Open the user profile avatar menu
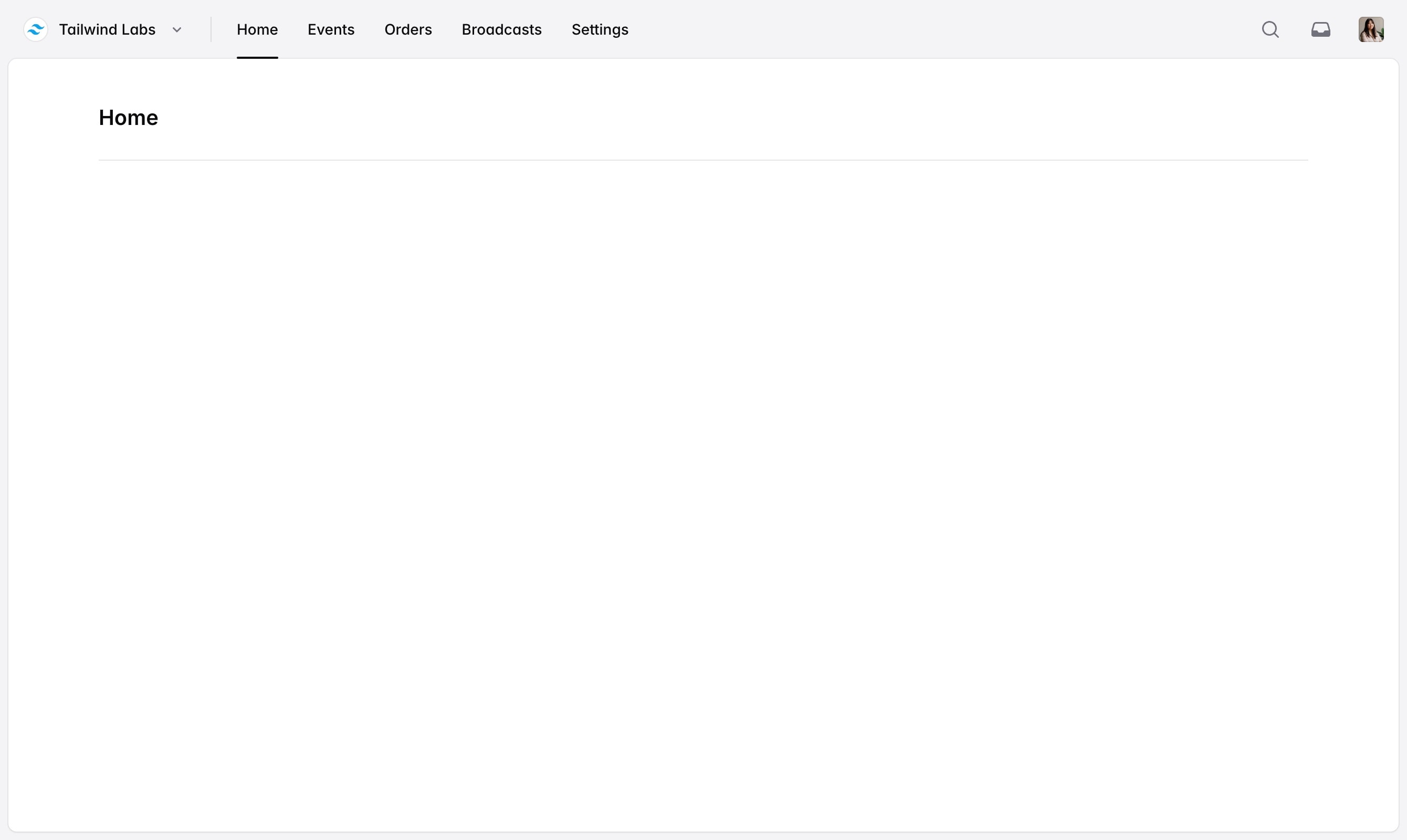The image size is (1407, 840). pyautogui.click(x=1371, y=29)
